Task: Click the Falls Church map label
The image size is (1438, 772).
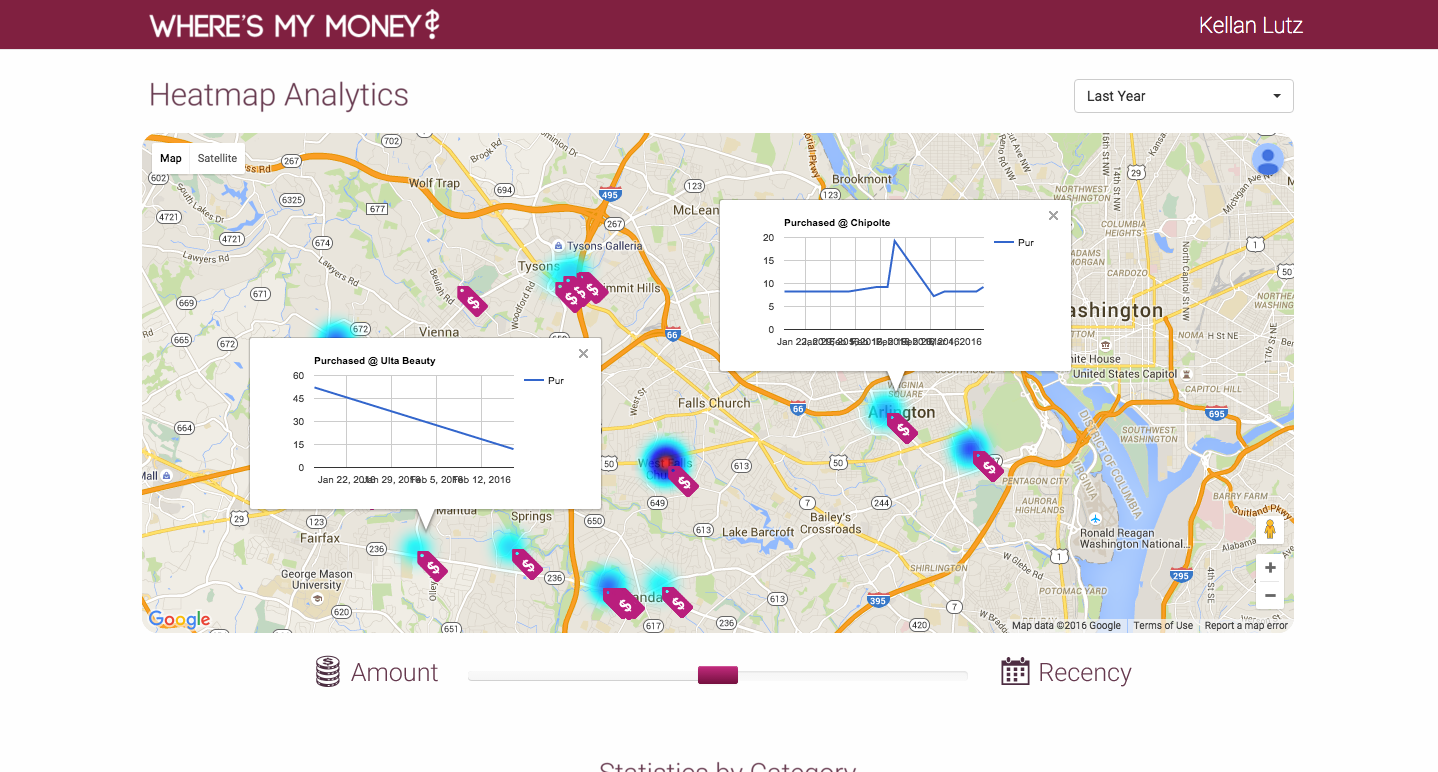Action: (x=714, y=403)
